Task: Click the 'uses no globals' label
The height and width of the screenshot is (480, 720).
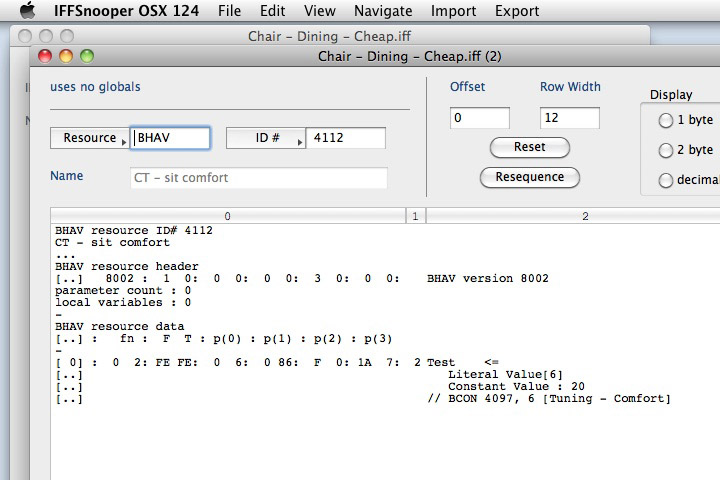Action: (x=96, y=87)
